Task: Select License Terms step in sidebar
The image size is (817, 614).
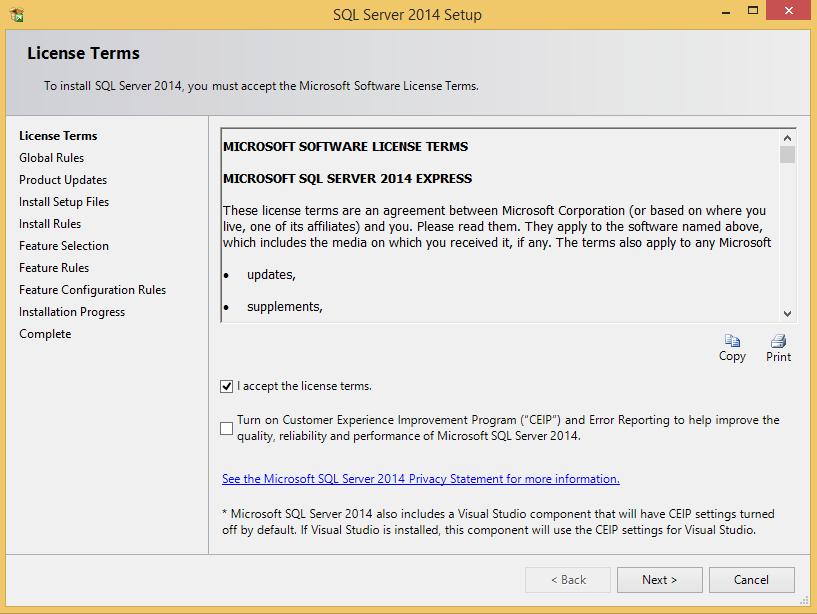Action: 58,136
